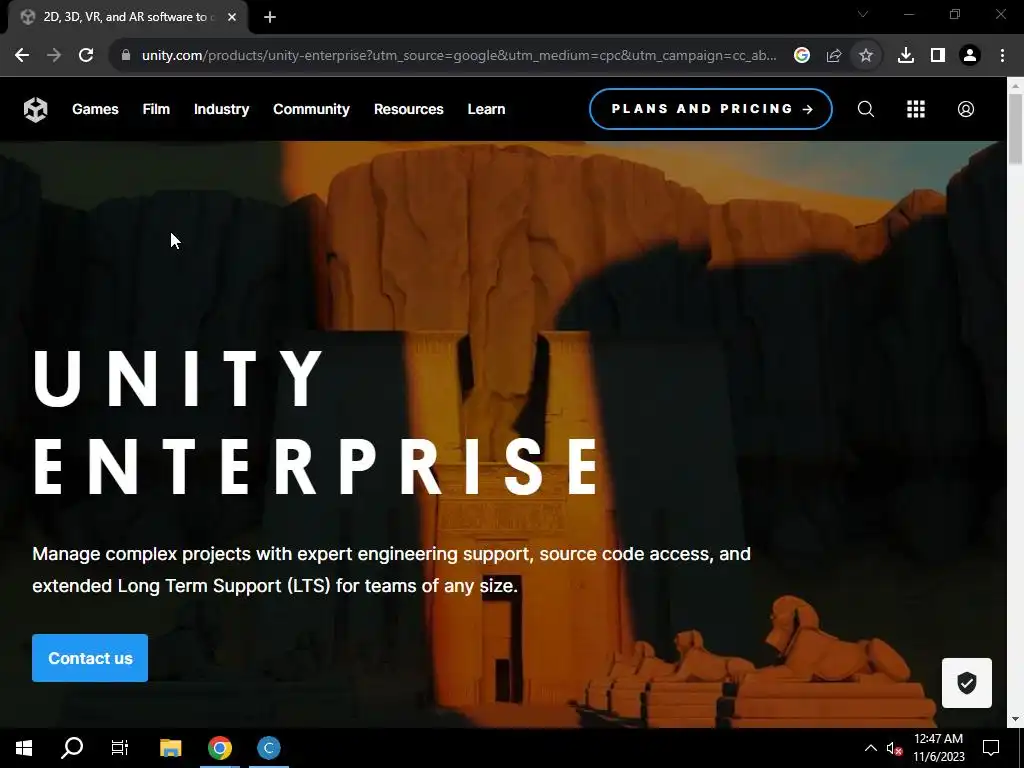The image size is (1024, 768).
Task: Open Windows taskbar search
Action: coord(72,748)
